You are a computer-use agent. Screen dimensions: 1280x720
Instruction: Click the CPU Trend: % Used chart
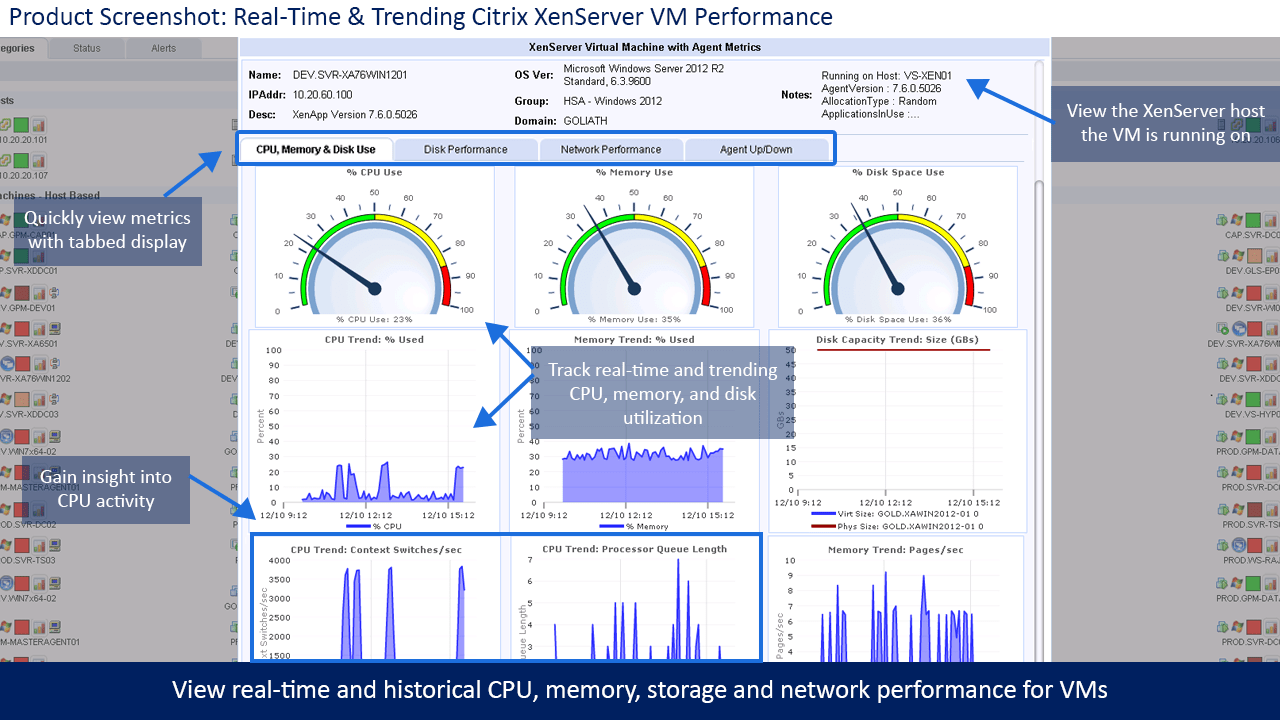[x=374, y=430]
